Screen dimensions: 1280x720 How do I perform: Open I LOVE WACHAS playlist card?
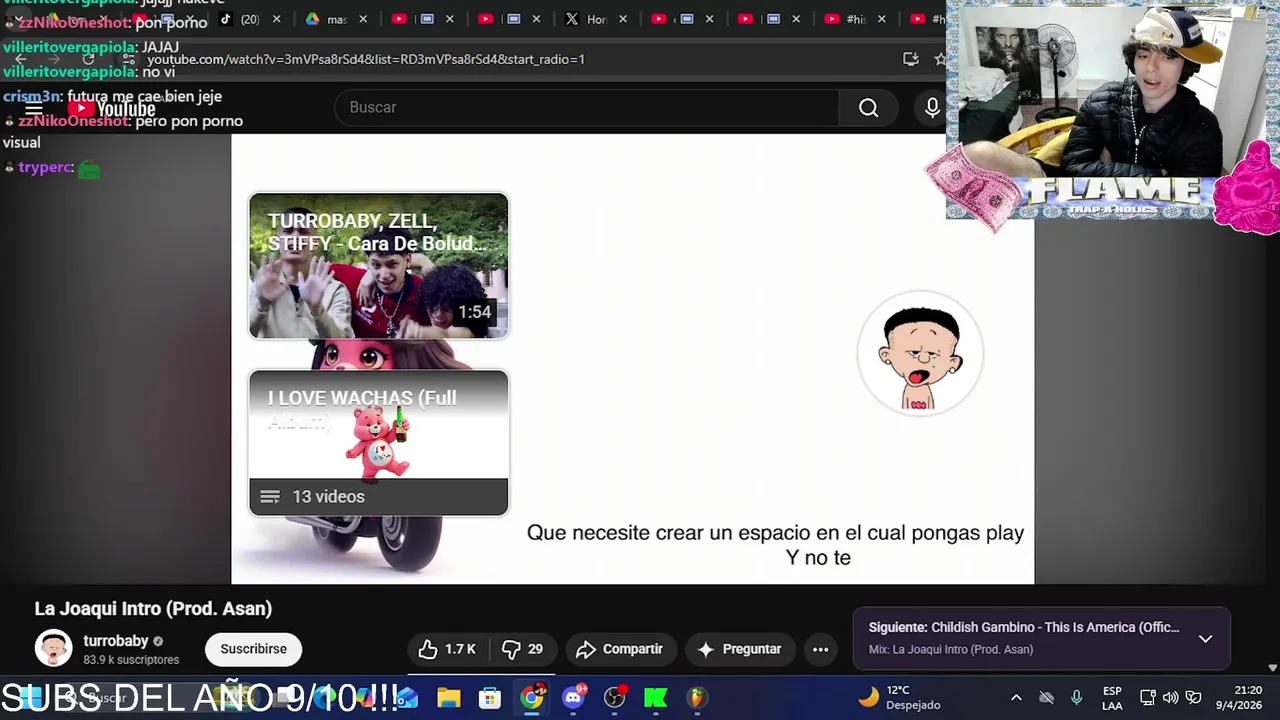(378, 443)
